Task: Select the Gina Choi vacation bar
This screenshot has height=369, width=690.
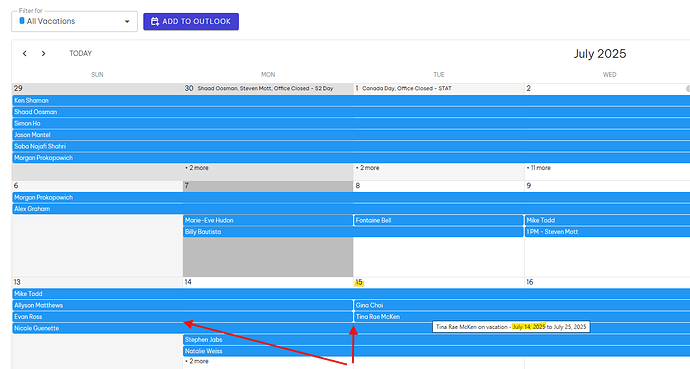Action: [522, 305]
